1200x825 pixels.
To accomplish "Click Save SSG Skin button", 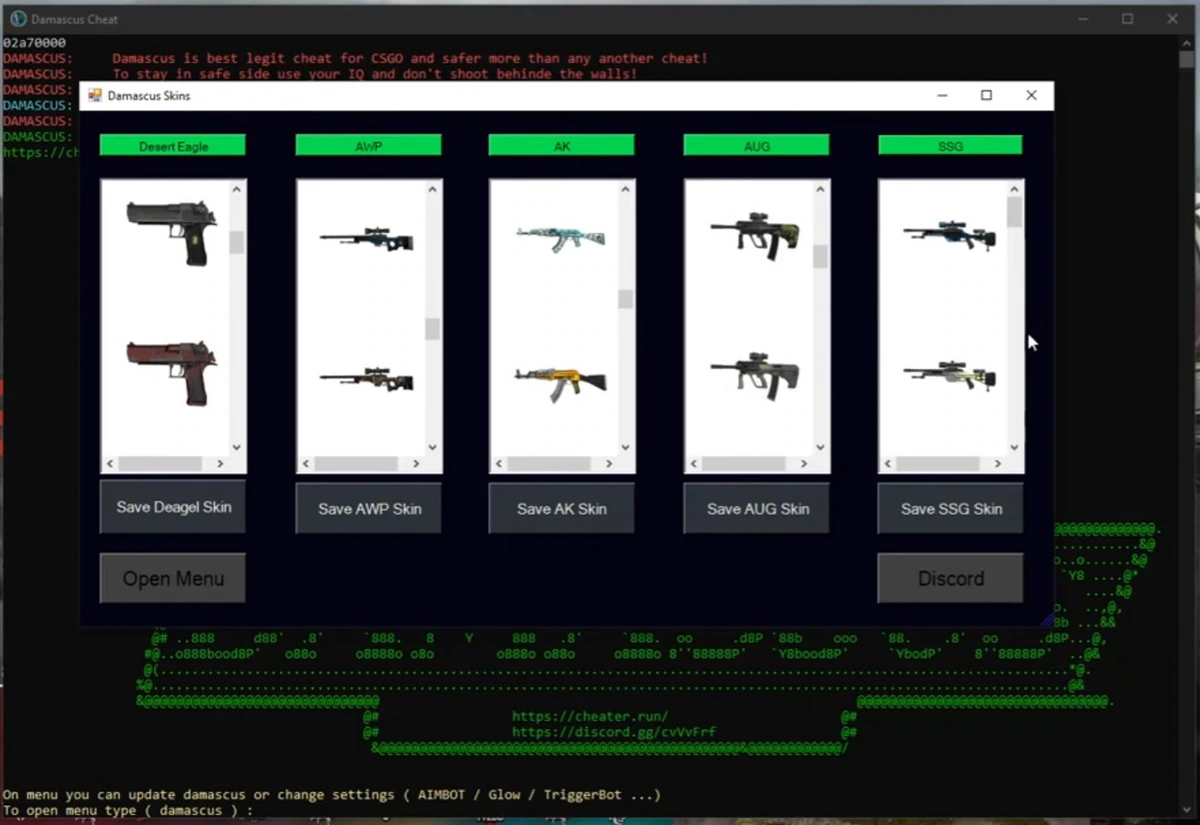I will point(951,509).
